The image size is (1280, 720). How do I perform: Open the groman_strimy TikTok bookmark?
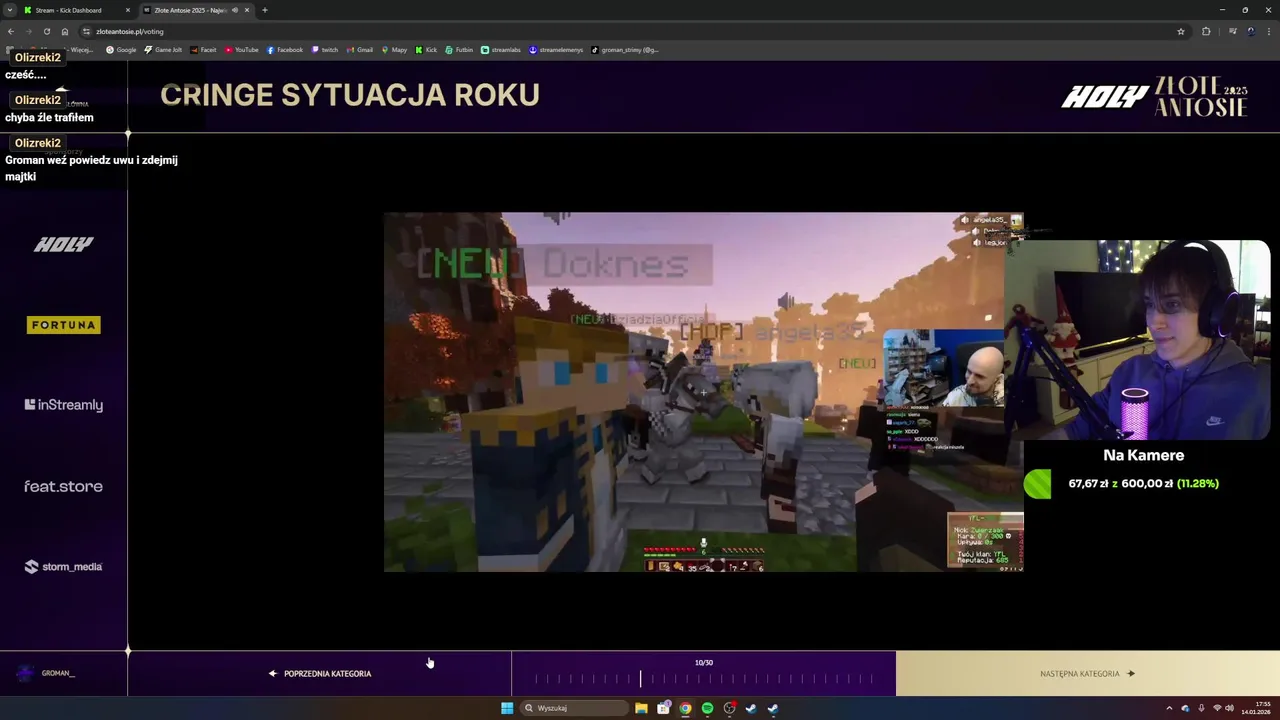[625, 49]
